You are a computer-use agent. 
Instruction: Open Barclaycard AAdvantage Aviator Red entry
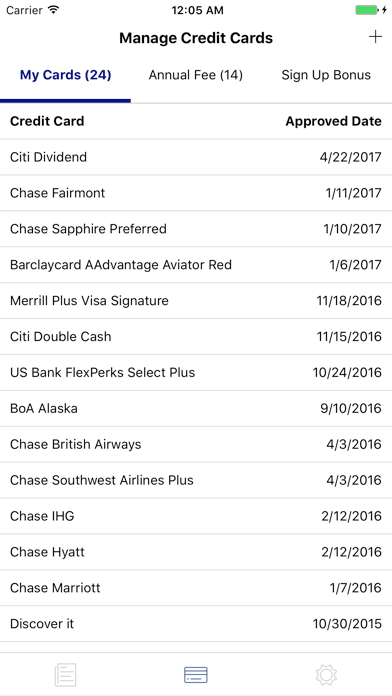(x=196, y=265)
